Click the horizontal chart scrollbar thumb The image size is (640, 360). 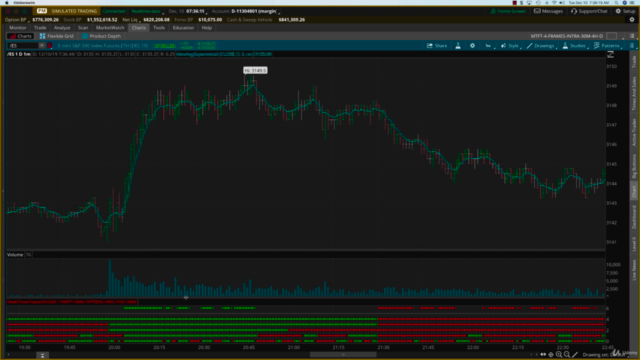pyautogui.click(x=343, y=355)
